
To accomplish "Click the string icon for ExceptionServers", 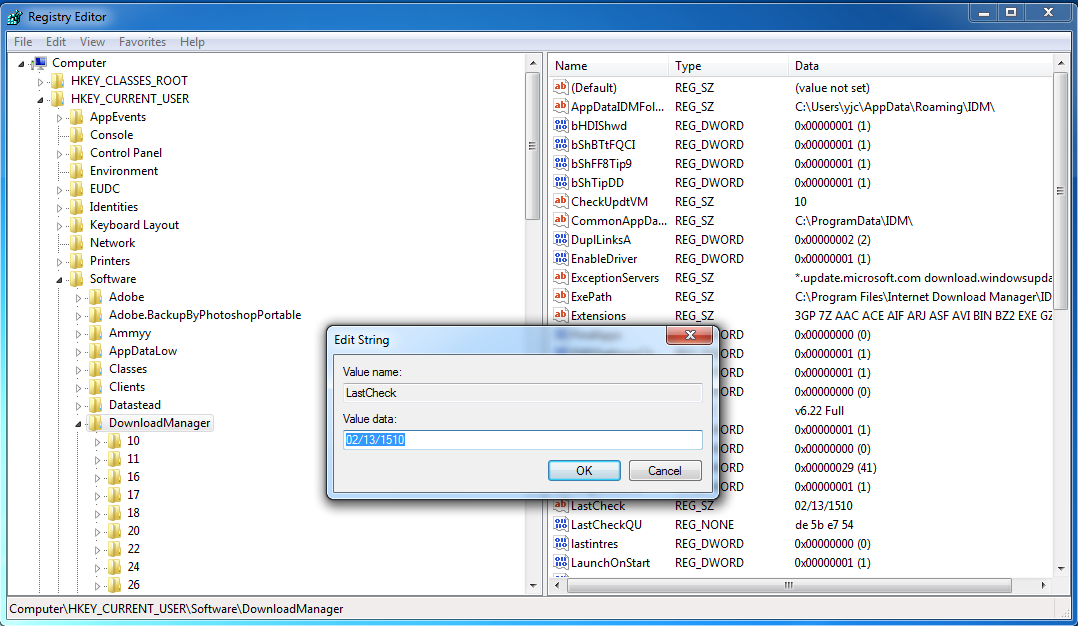I will [561, 278].
